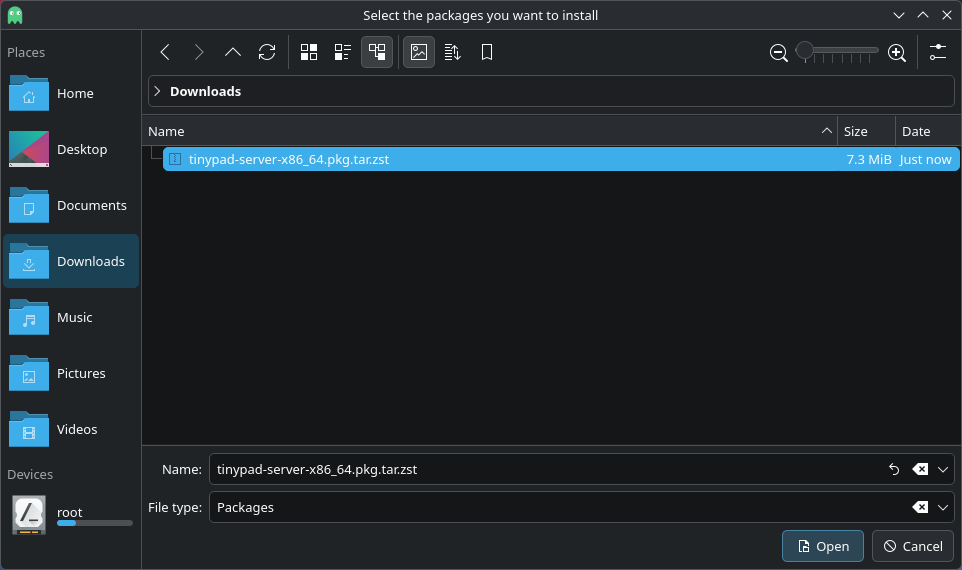The width and height of the screenshot is (962, 570).
Task: Expand the File type dropdown arrow
Action: (943, 507)
